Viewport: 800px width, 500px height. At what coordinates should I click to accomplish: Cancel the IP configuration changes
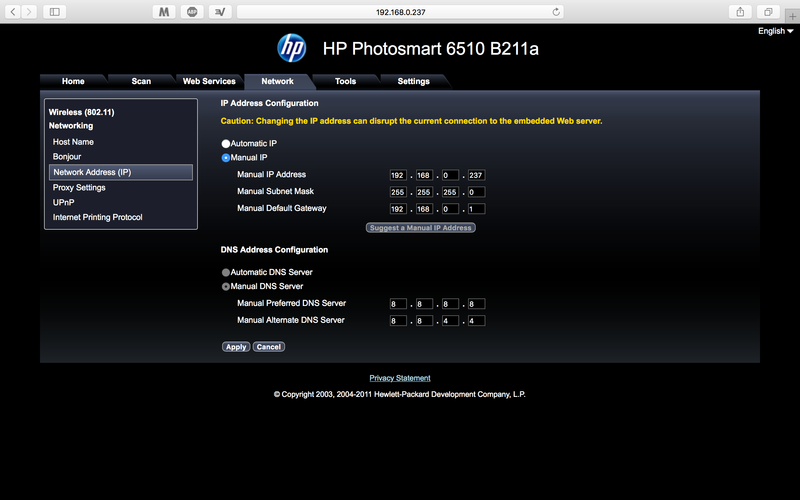269,347
